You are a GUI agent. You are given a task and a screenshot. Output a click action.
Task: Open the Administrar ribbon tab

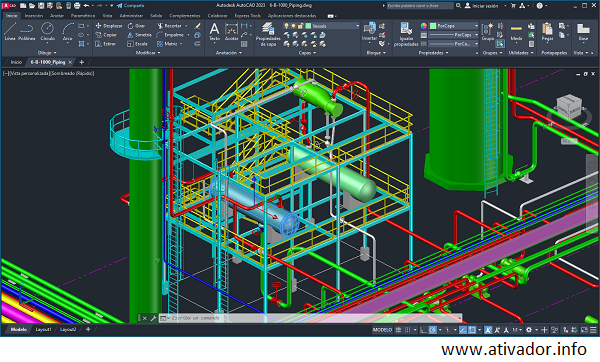coord(131,16)
